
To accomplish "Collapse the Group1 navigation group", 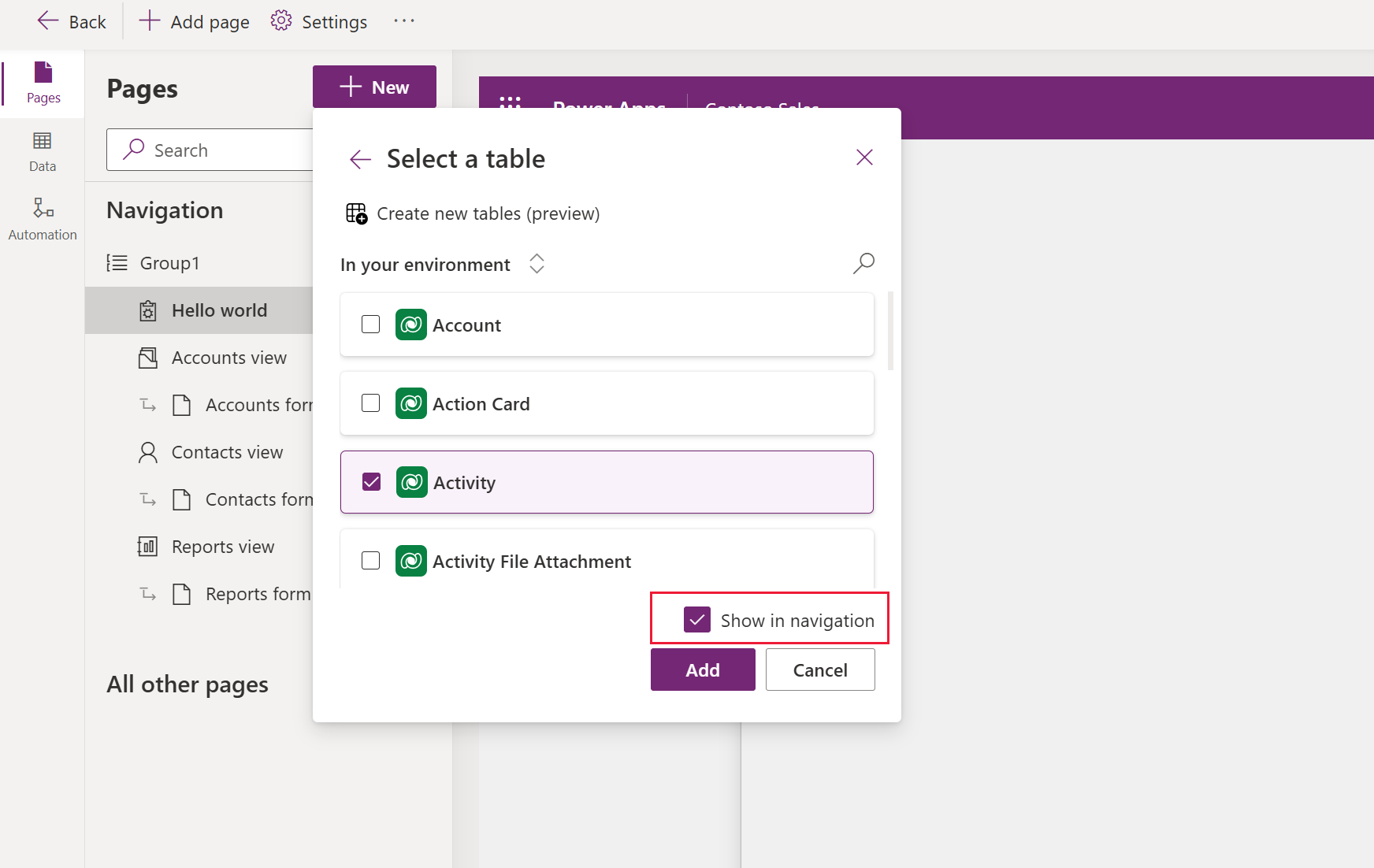I will [x=117, y=262].
